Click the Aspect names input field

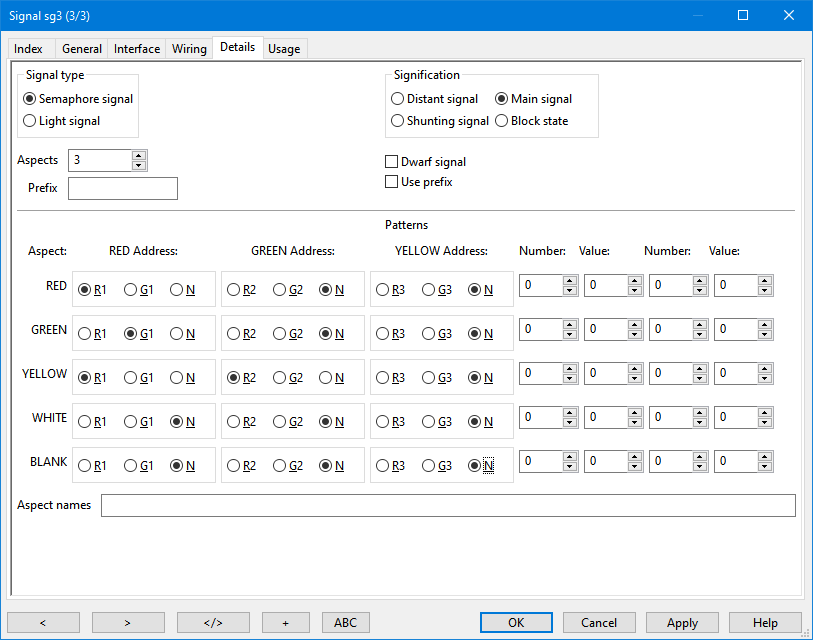pyautogui.click(x=446, y=505)
